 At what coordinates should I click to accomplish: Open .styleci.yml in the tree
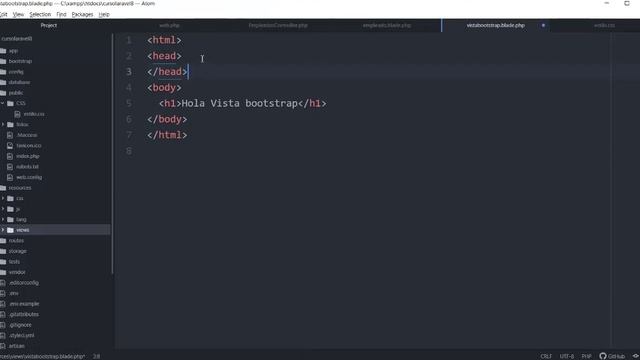[22, 336]
